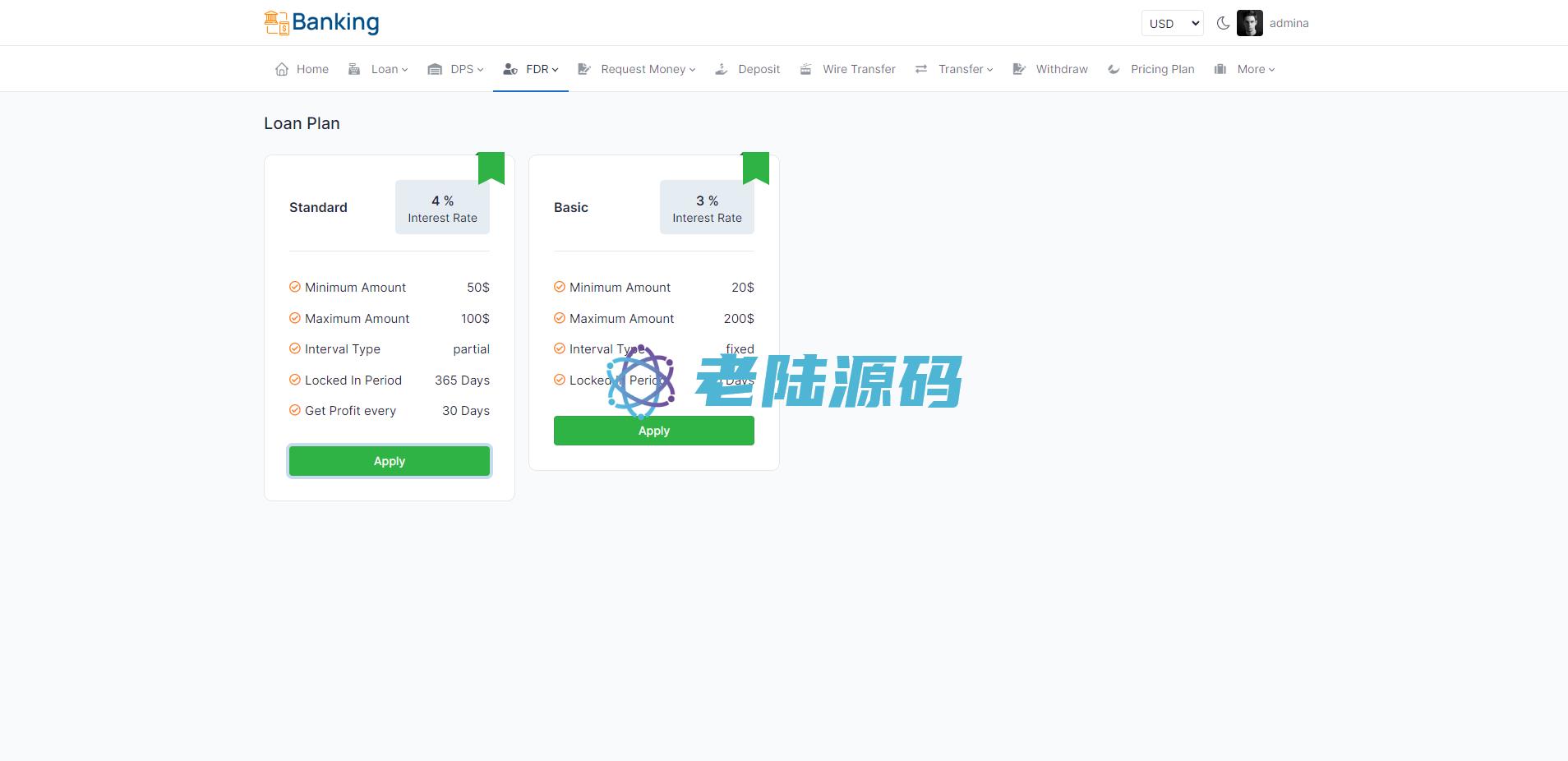Apply for the Basic plan
Viewport: 1568px width, 761px height.
click(x=653, y=431)
